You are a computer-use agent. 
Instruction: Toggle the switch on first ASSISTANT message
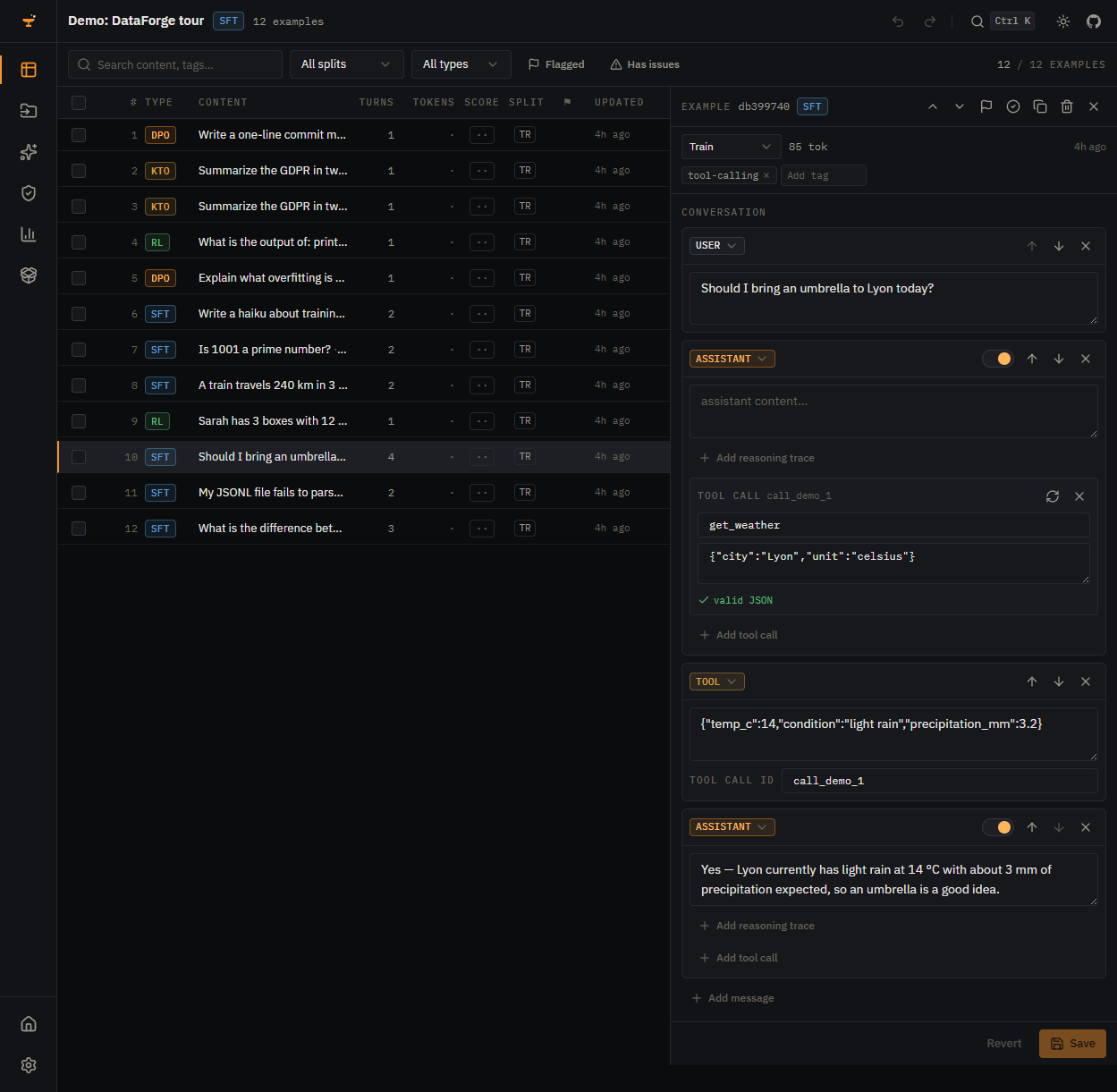(x=998, y=359)
